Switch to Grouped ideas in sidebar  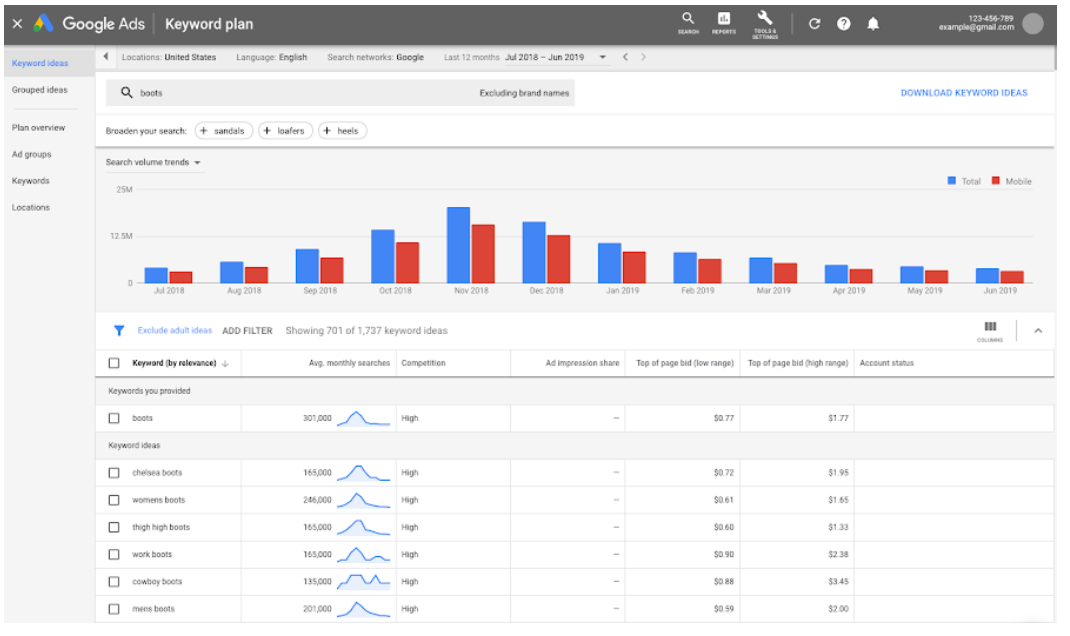40,90
